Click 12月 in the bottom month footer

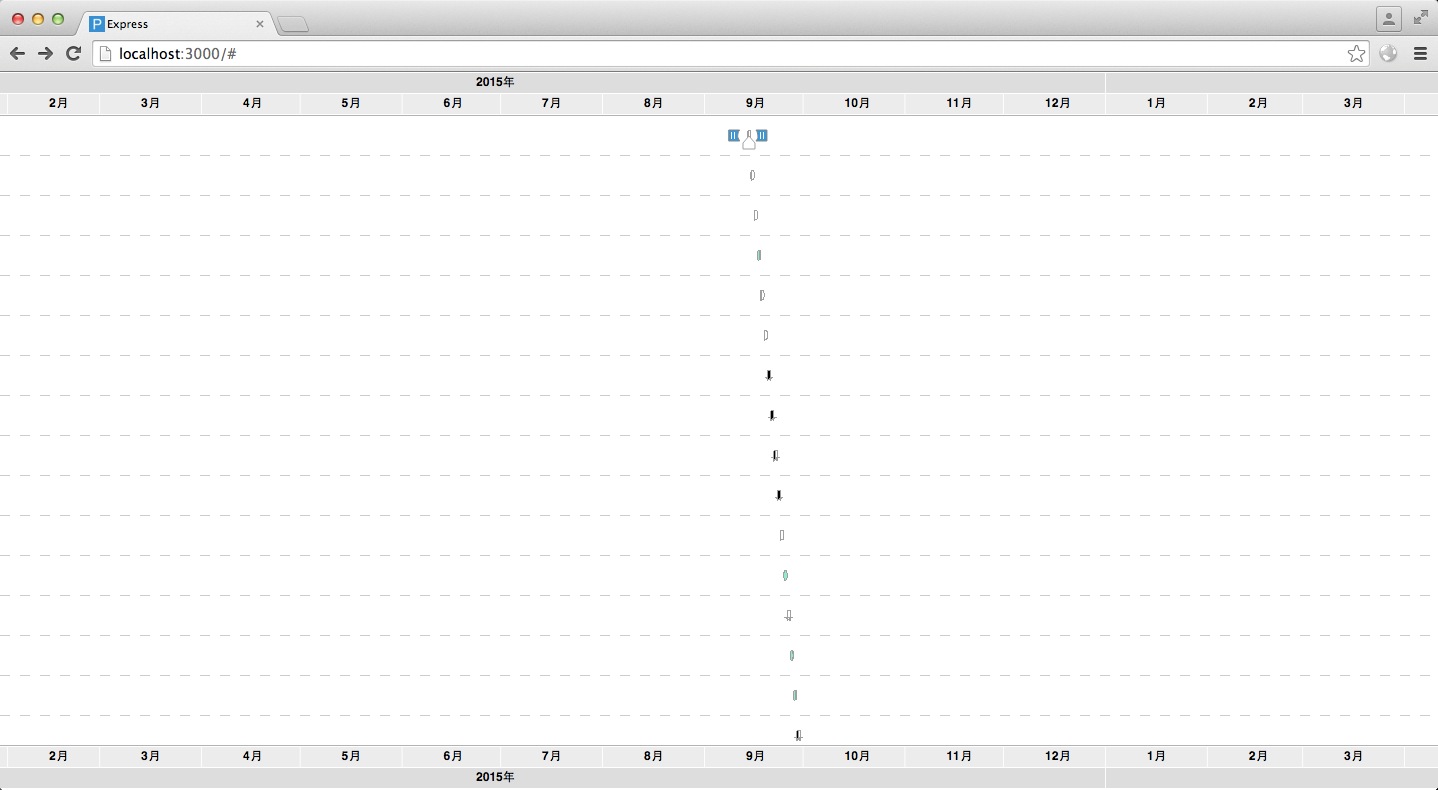[x=1057, y=756]
